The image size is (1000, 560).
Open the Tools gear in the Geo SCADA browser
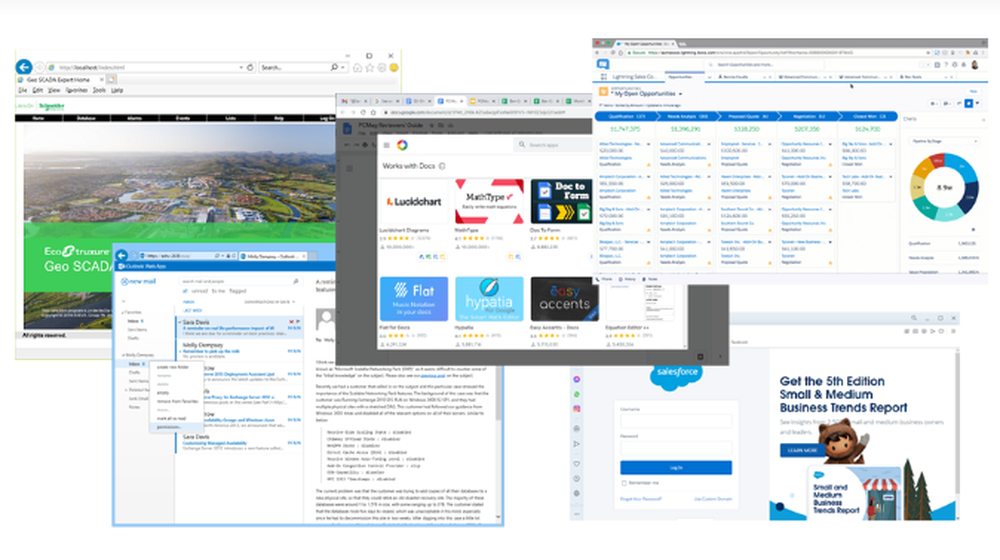click(x=382, y=68)
